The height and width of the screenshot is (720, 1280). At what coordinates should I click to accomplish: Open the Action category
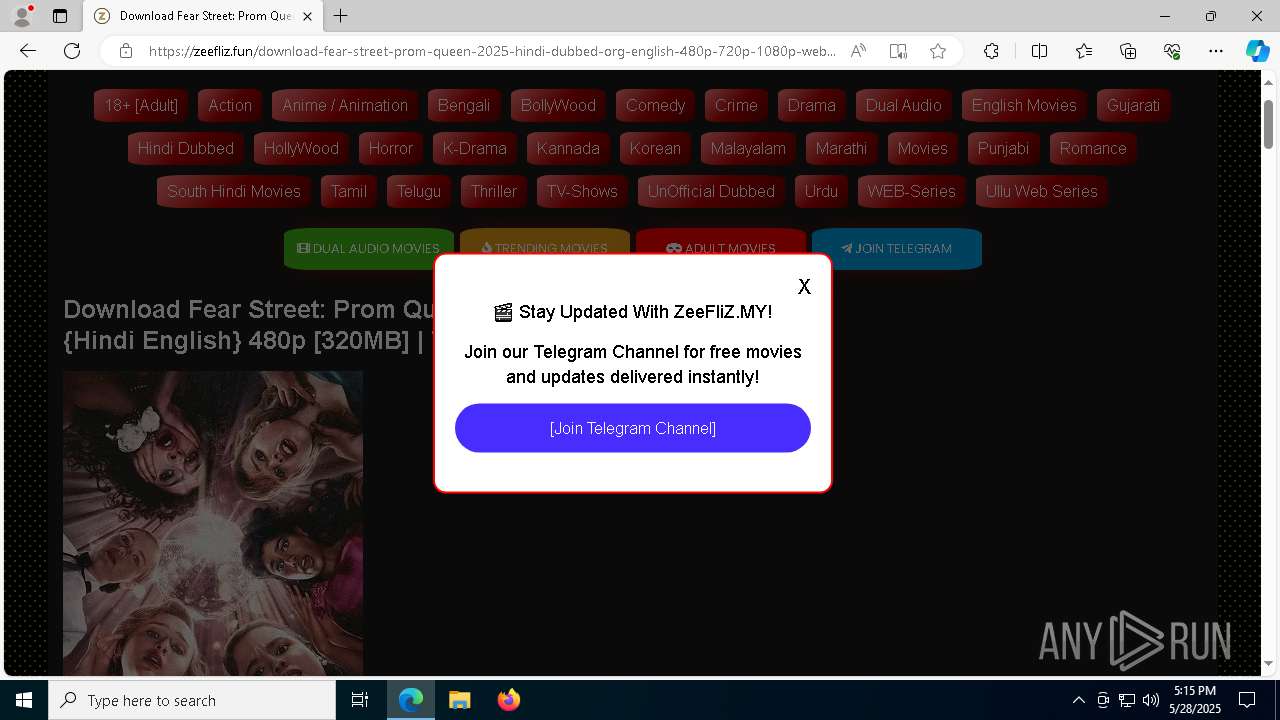(230, 105)
